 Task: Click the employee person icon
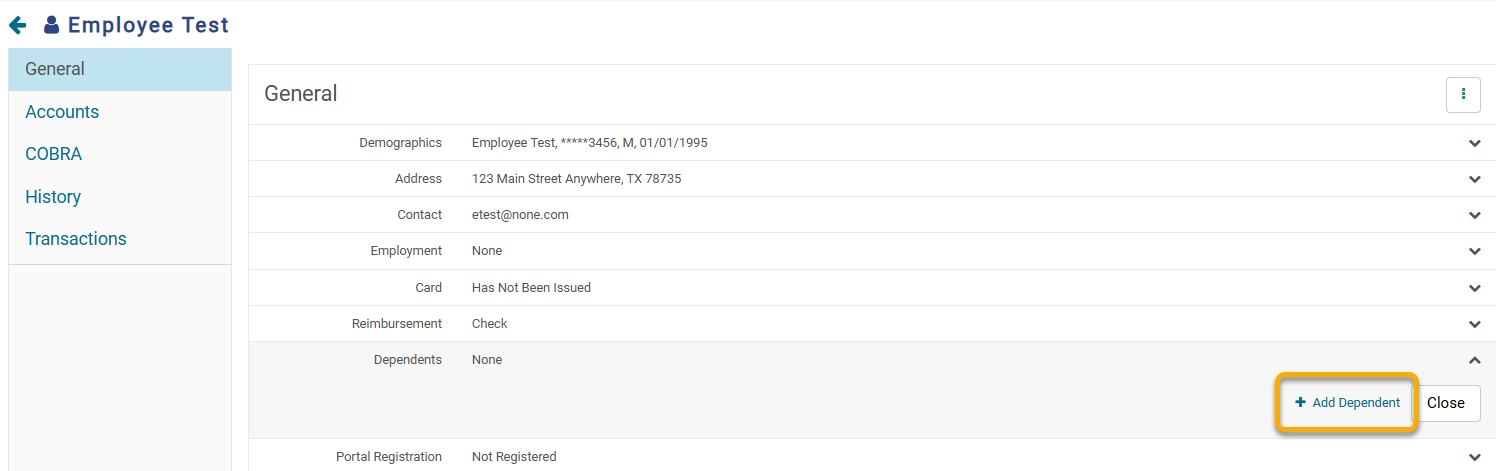[52, 25]
